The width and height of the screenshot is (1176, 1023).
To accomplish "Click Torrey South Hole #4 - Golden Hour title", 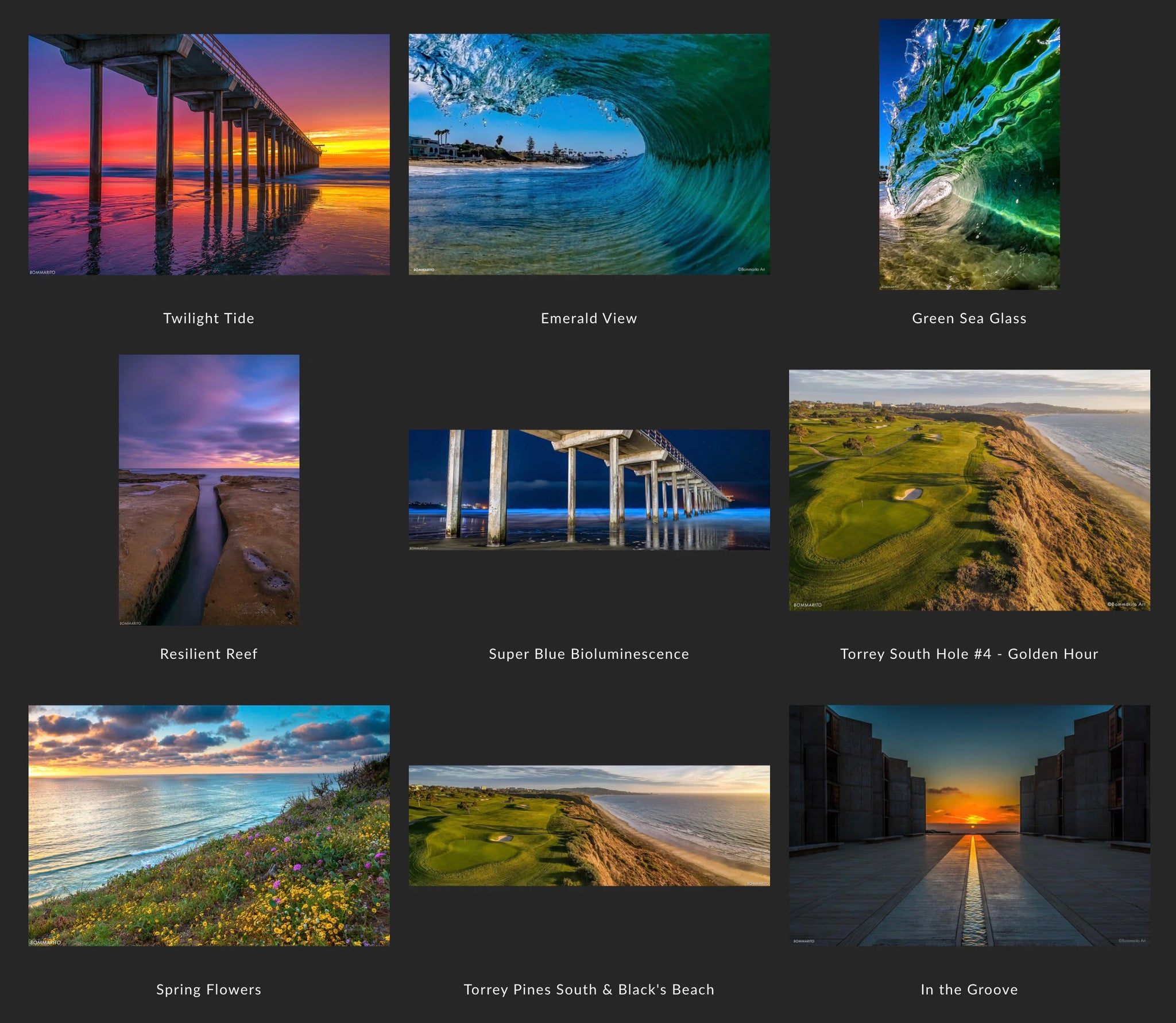I will click(969, 654).
